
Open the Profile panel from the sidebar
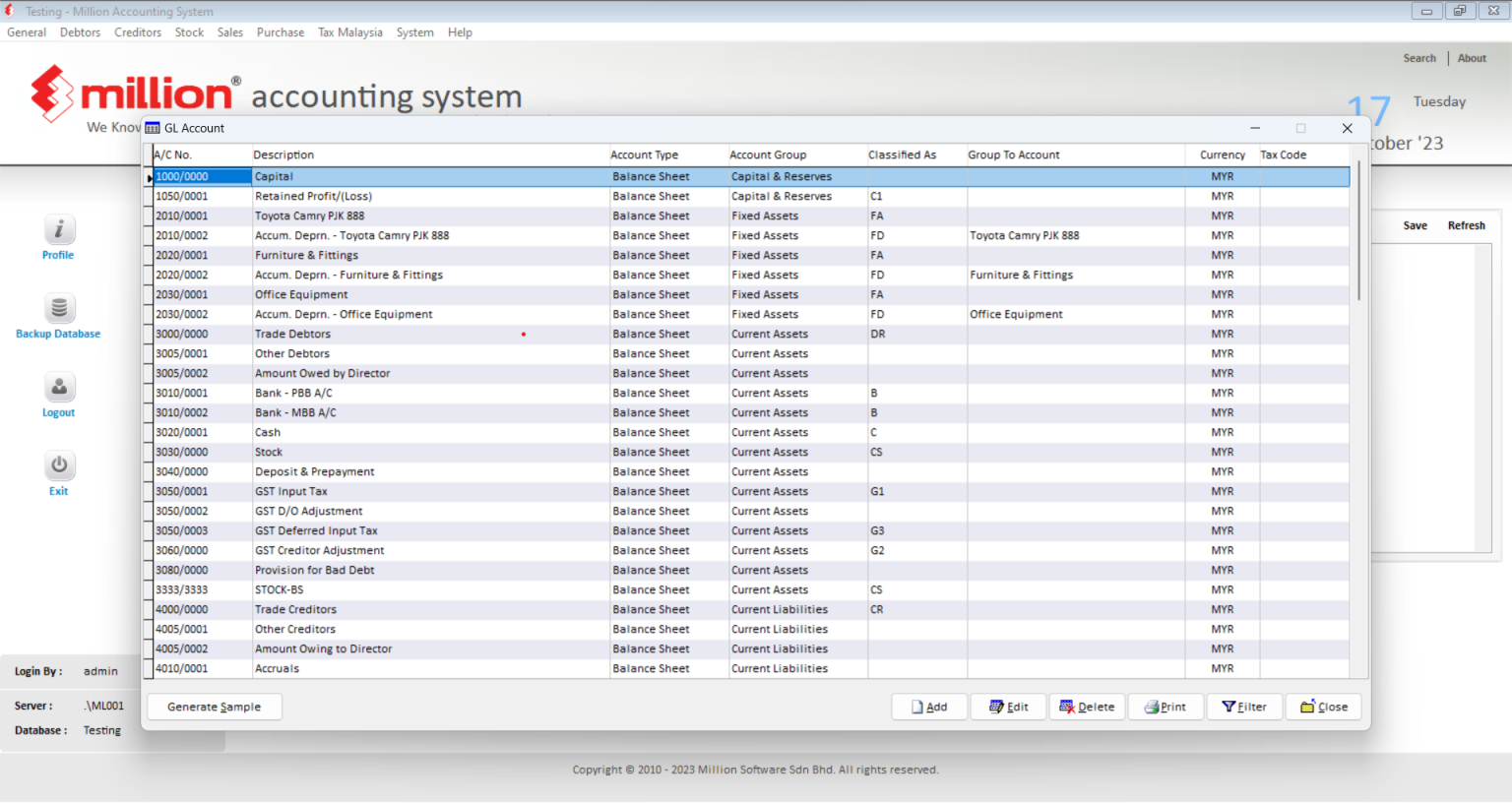pos(58,236)
